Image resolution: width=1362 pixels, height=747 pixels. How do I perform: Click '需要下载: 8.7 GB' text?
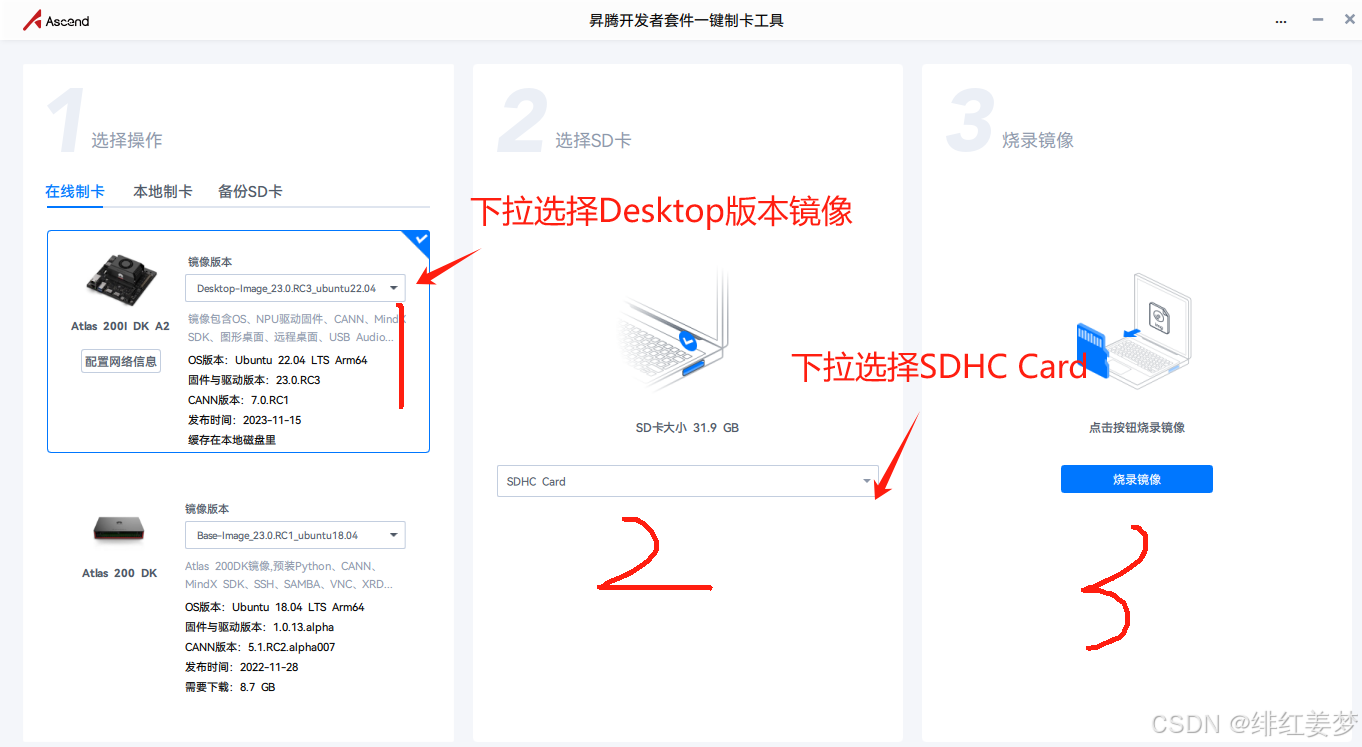coord(230,687)
